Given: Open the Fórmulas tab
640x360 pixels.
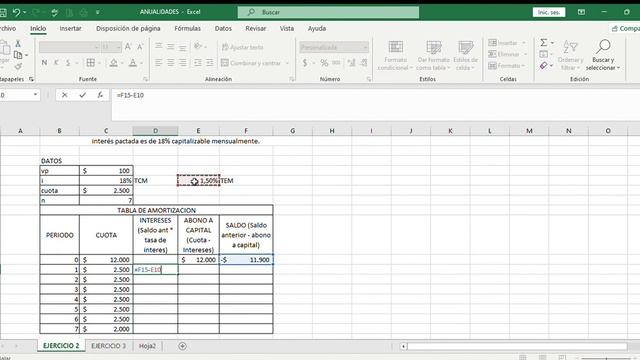Looking at the screenshot, I should (187, 29).
